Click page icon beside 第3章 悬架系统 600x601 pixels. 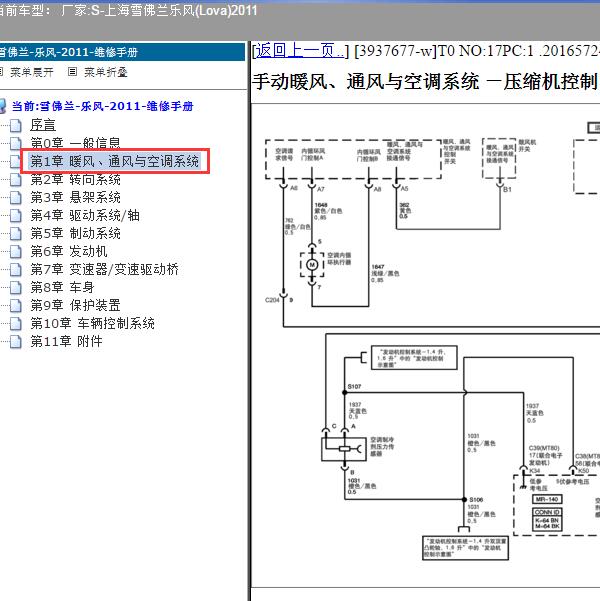pos(16,197)
